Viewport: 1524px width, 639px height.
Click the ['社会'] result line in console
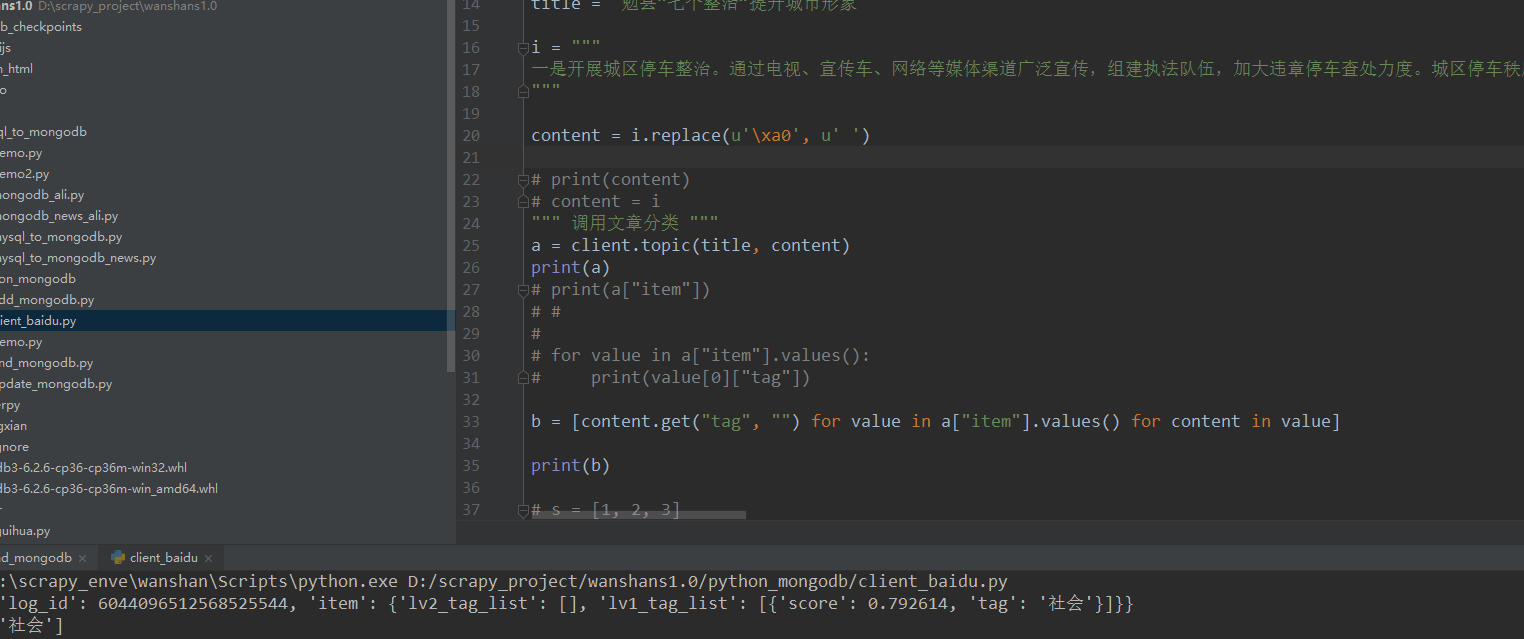[31, 626]
